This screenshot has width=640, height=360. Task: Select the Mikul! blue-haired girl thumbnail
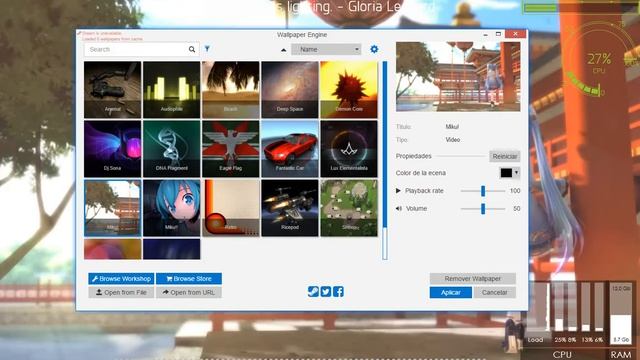171,208
